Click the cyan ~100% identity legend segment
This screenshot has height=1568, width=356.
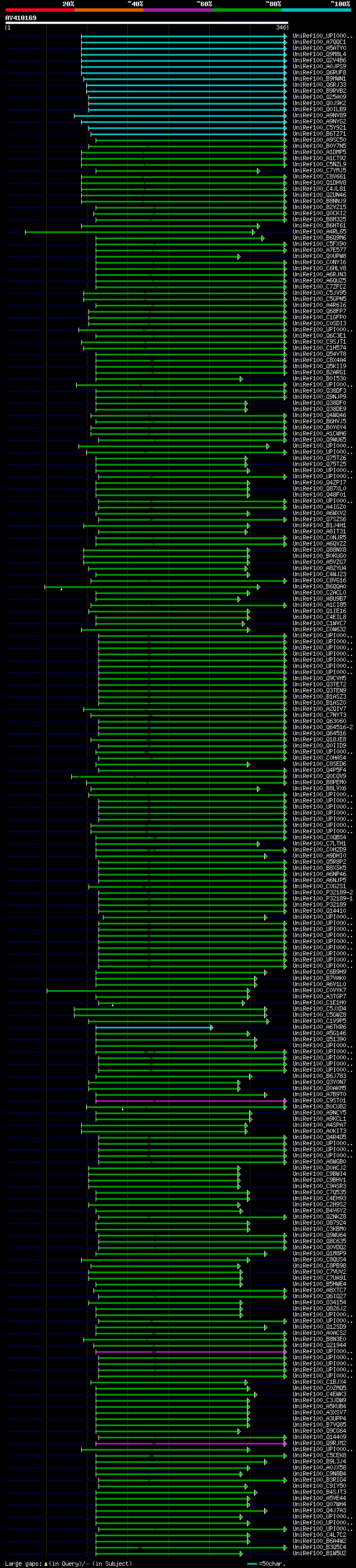(x=316, y=10)
